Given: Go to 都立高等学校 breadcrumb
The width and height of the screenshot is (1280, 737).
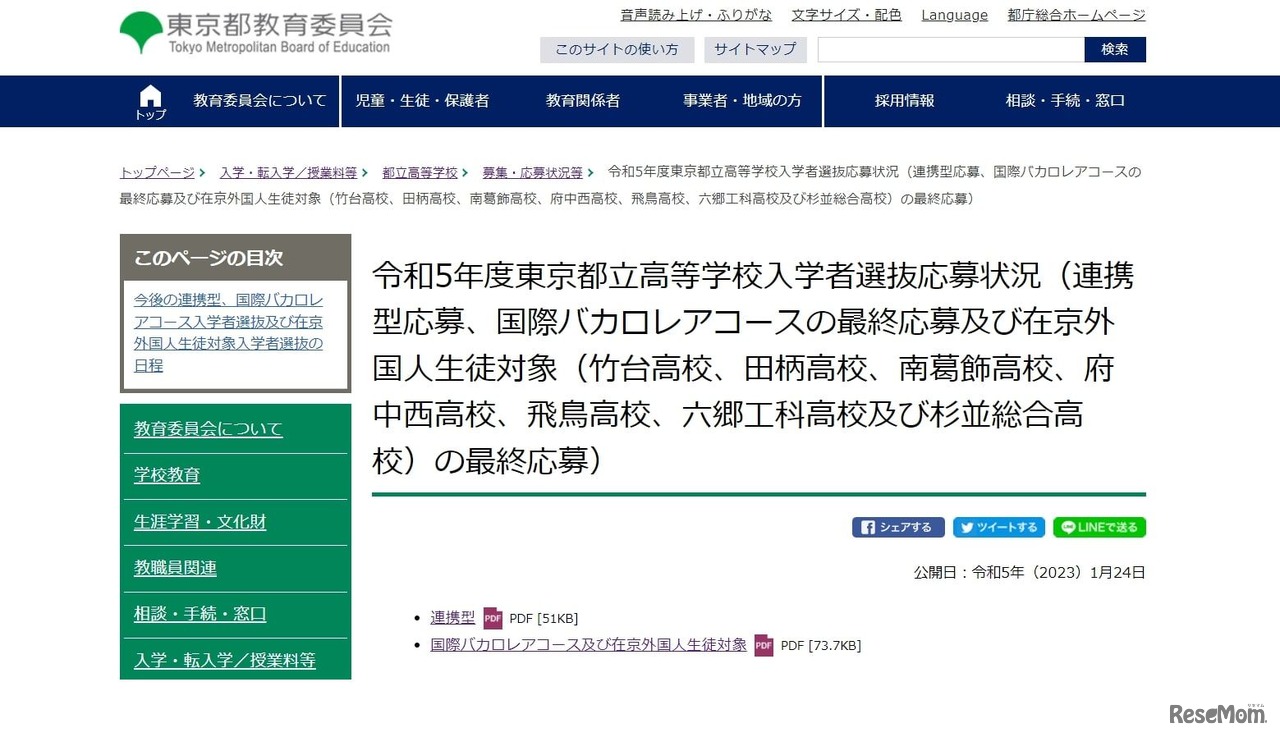Looking at the screenshot, I should coord(420,173).
